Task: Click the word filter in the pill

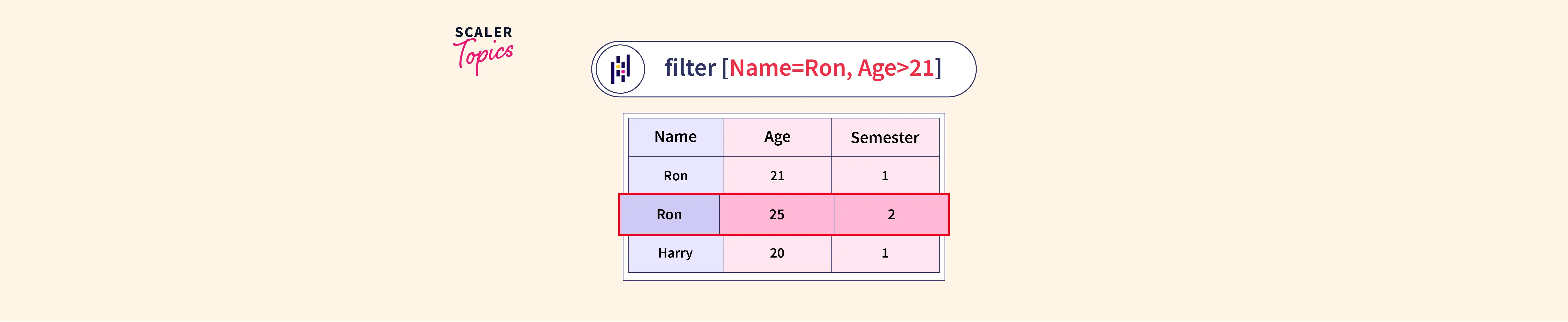Action: (x=690, y=68)
